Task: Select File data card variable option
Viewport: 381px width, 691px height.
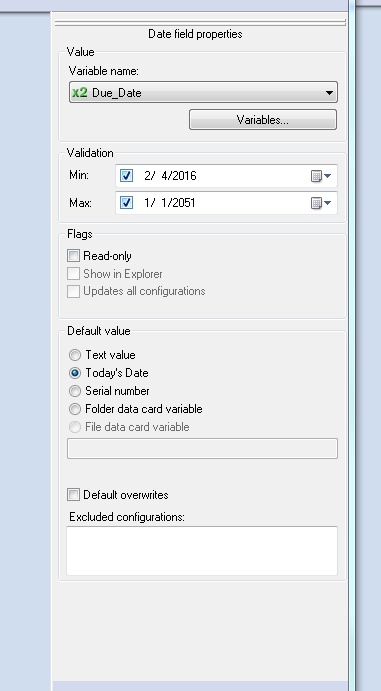Action: pos(75,427)
